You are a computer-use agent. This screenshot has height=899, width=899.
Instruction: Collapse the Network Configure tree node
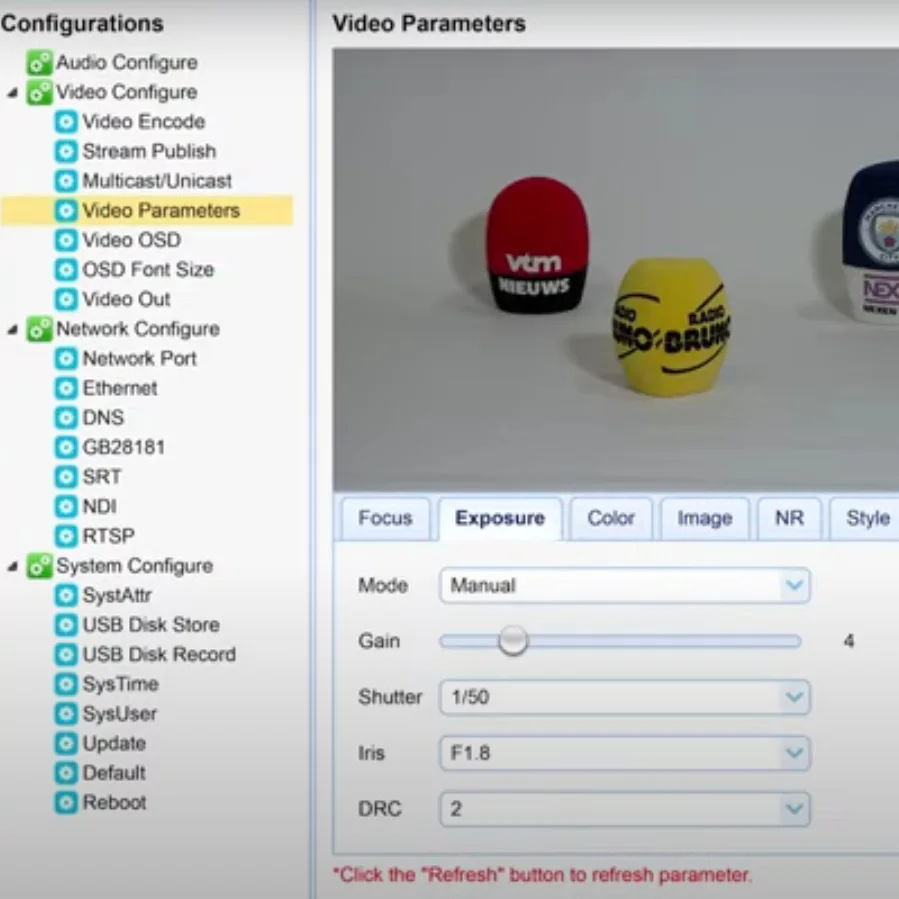(x=13, y=330)
